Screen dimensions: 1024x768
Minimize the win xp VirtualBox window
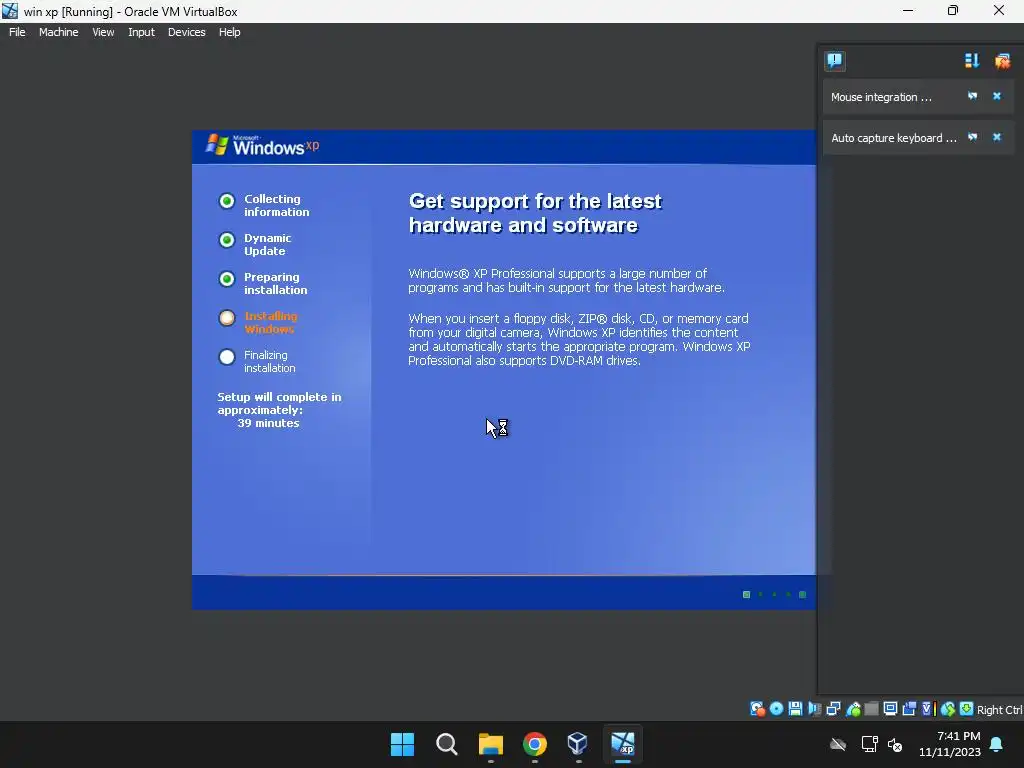click(x=908, y=10)
